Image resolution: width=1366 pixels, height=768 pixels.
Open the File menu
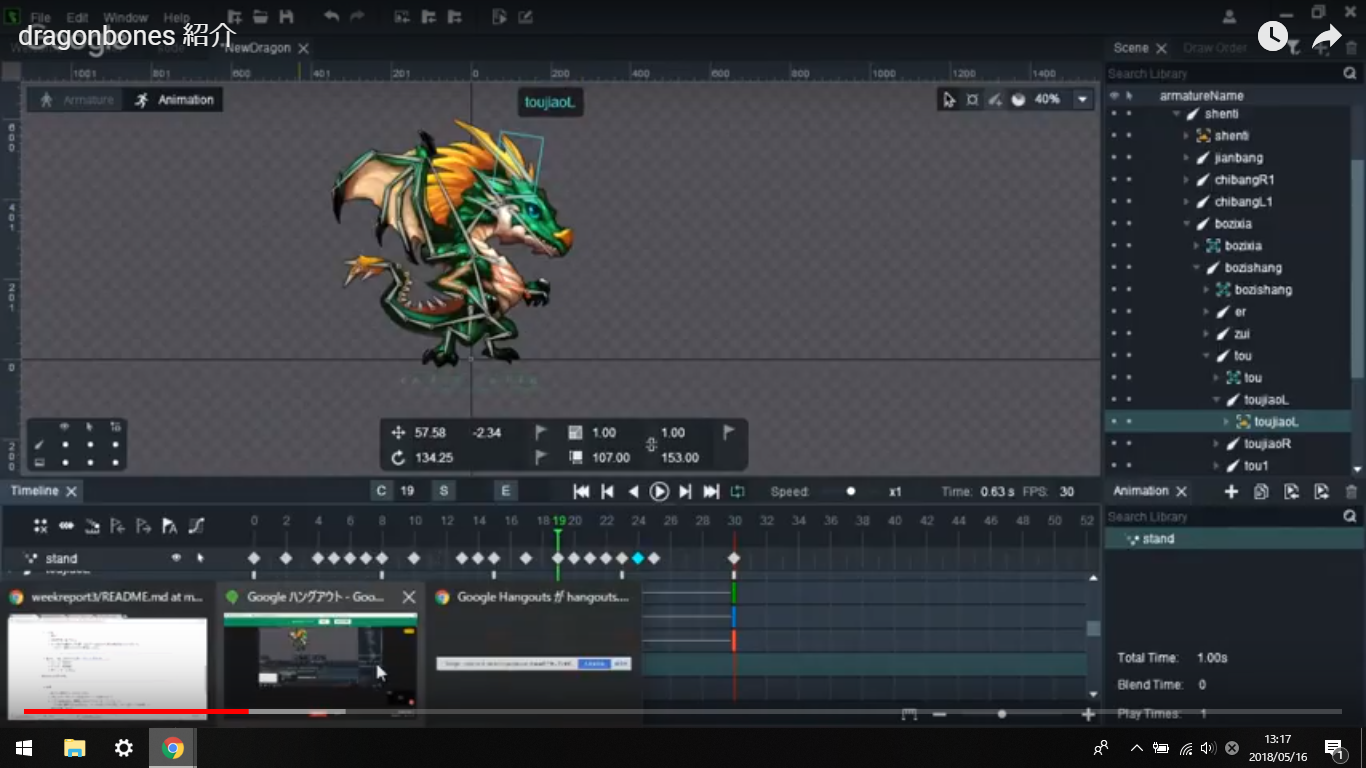click(x=40, y=18)
